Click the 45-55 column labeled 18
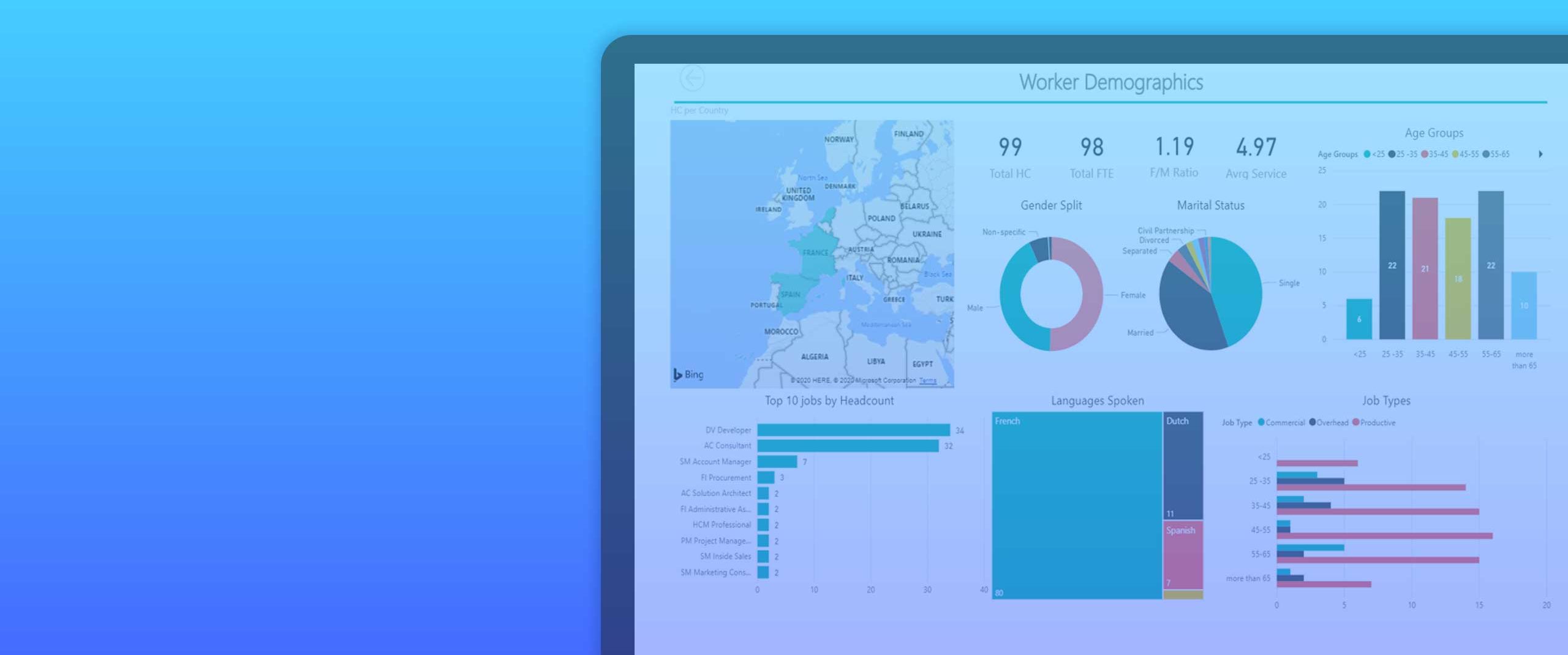 pos(1458,279)
